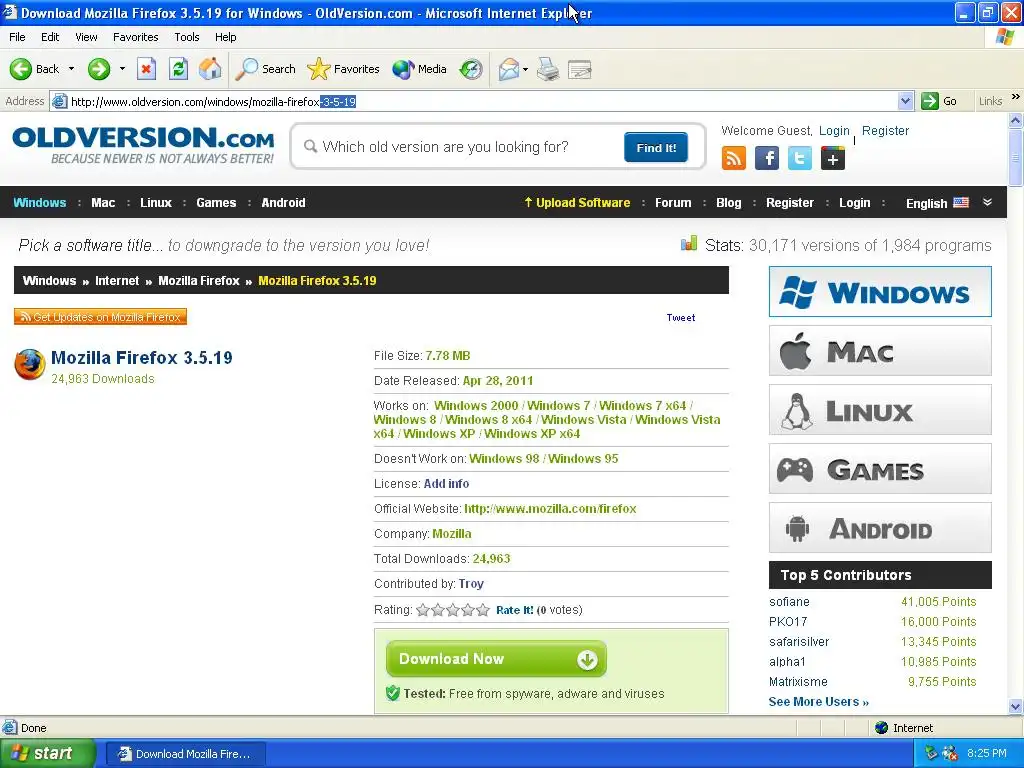Click the Firefox logo icon

[x=29, y=364]
